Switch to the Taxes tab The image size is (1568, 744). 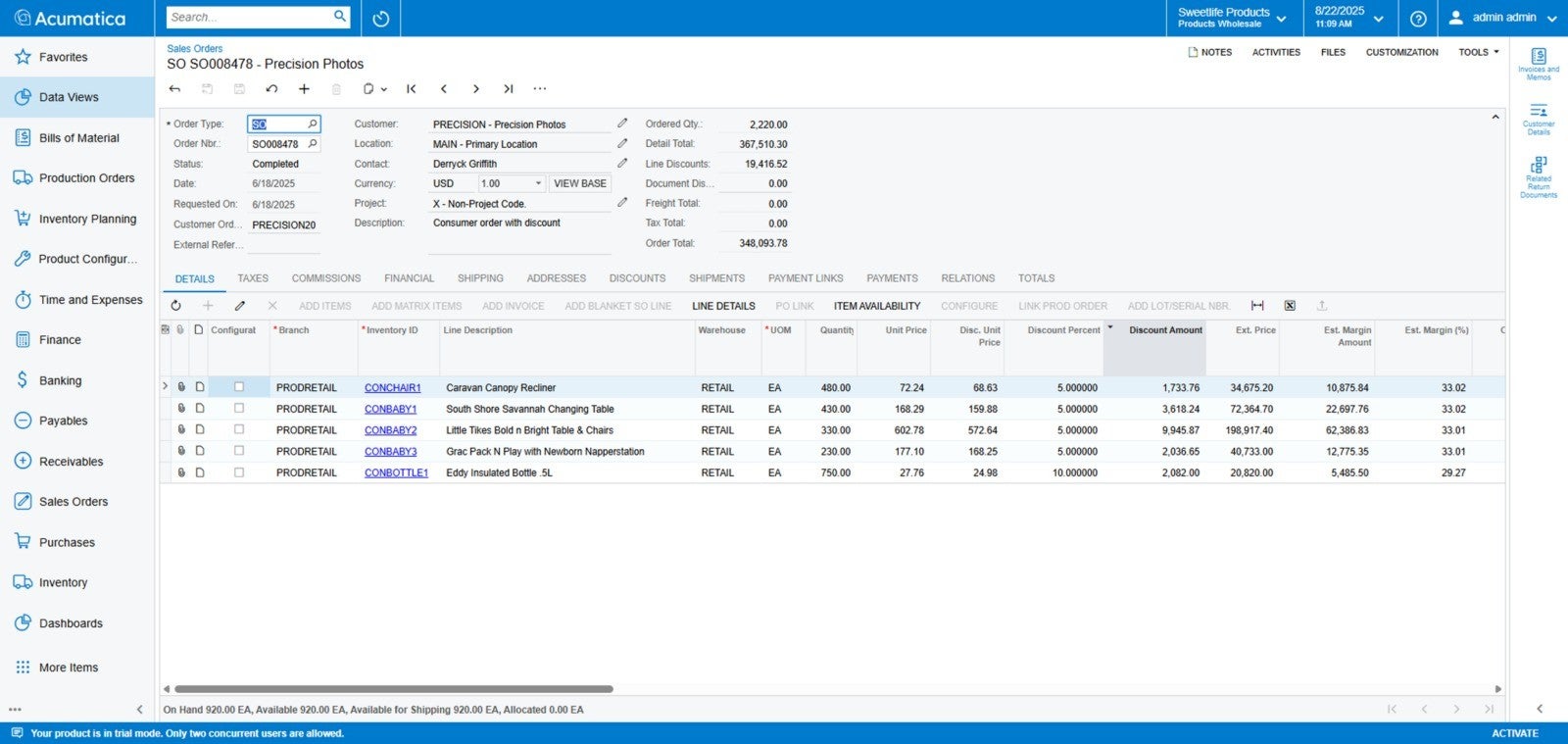point(253,278)
